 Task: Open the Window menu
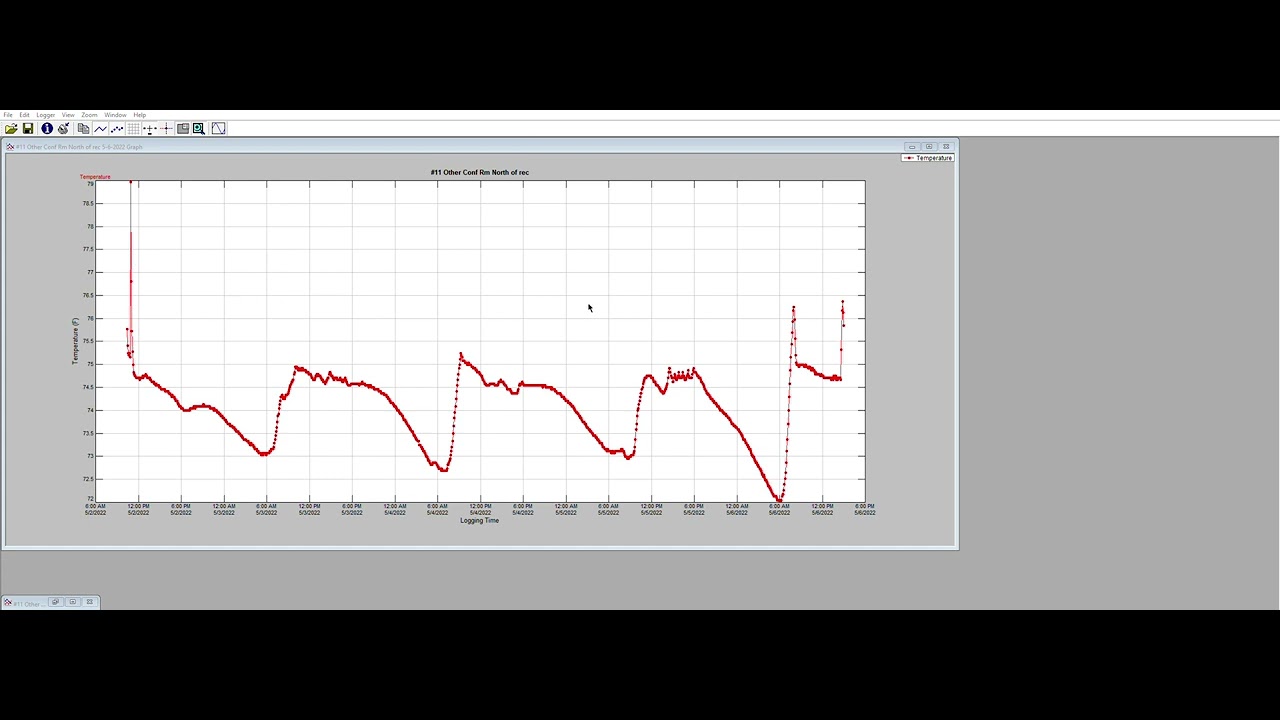tap(115, 115)
